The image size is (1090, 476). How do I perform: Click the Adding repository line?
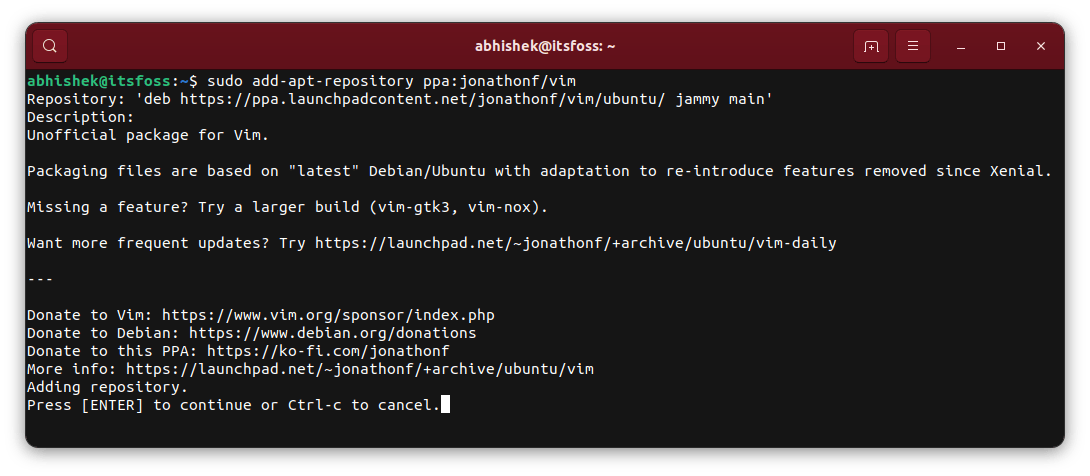[x=107, y=387]
